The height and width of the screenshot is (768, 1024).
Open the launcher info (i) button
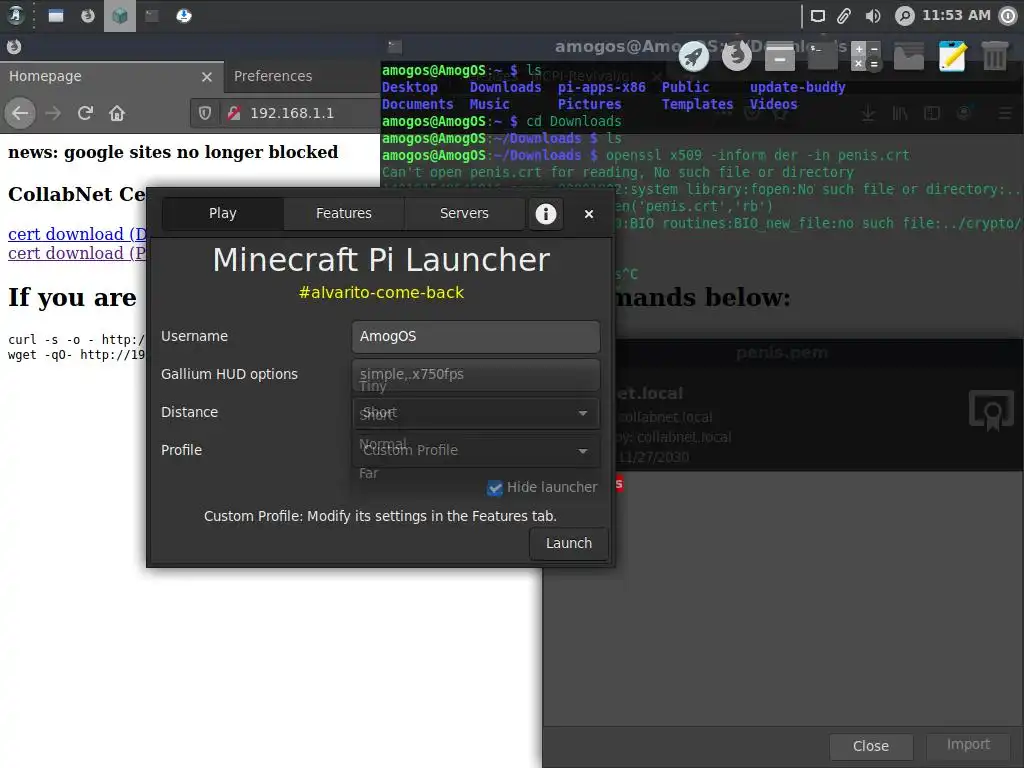(x=546, y=214)
